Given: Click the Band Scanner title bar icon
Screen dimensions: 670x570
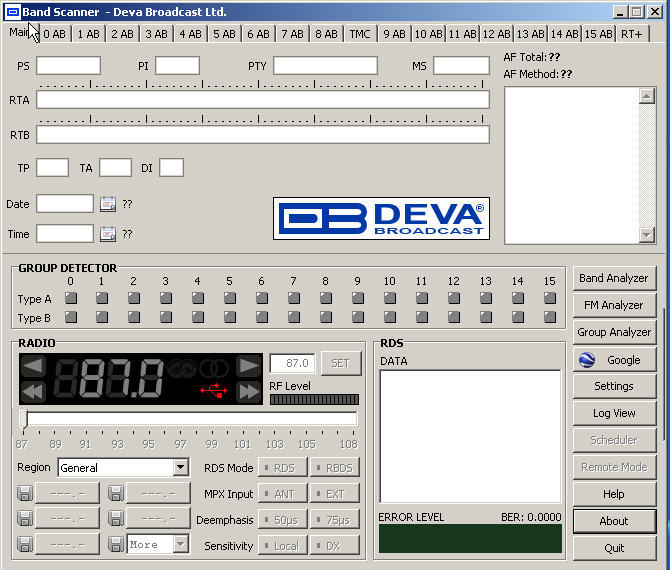Looking at the screenshot, I should click(12, 12).
